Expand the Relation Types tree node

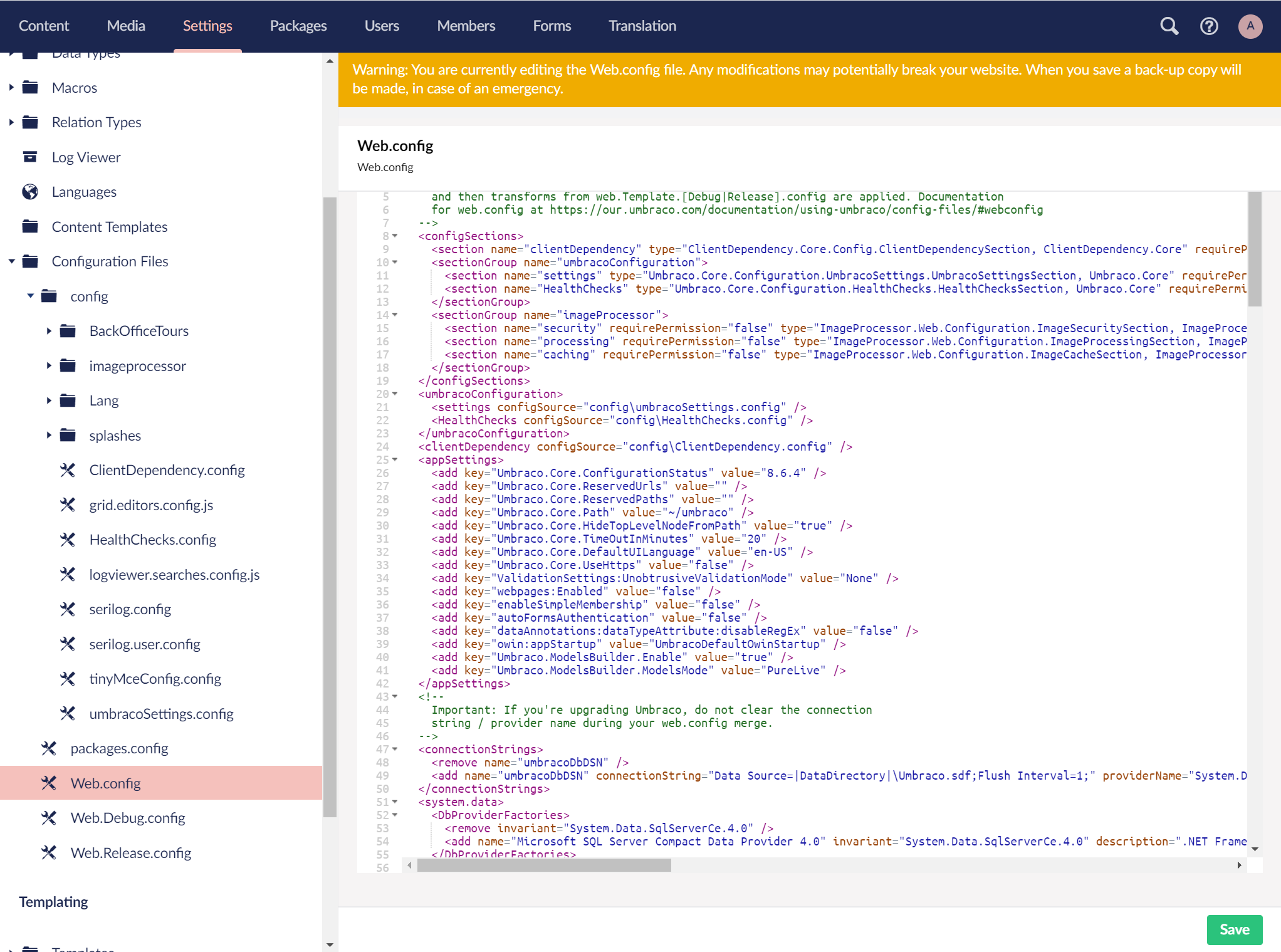(x=11, y=122)
